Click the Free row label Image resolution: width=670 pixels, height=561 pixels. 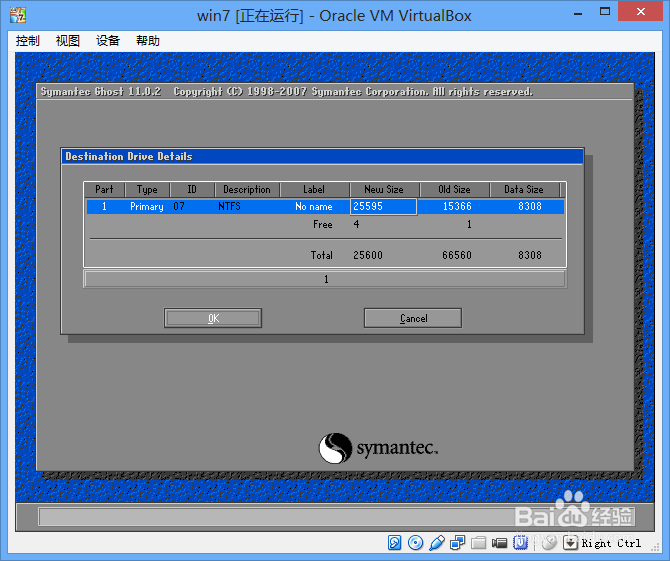323,224
